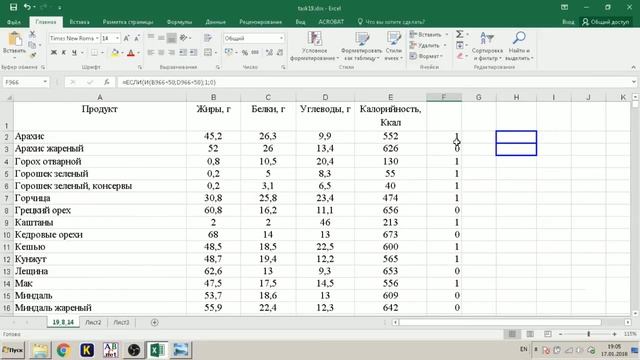The width and height of the screenshot is (640, 360).
Task: Toggle Underline (Ч) formatting
Action: click(74, 52)
